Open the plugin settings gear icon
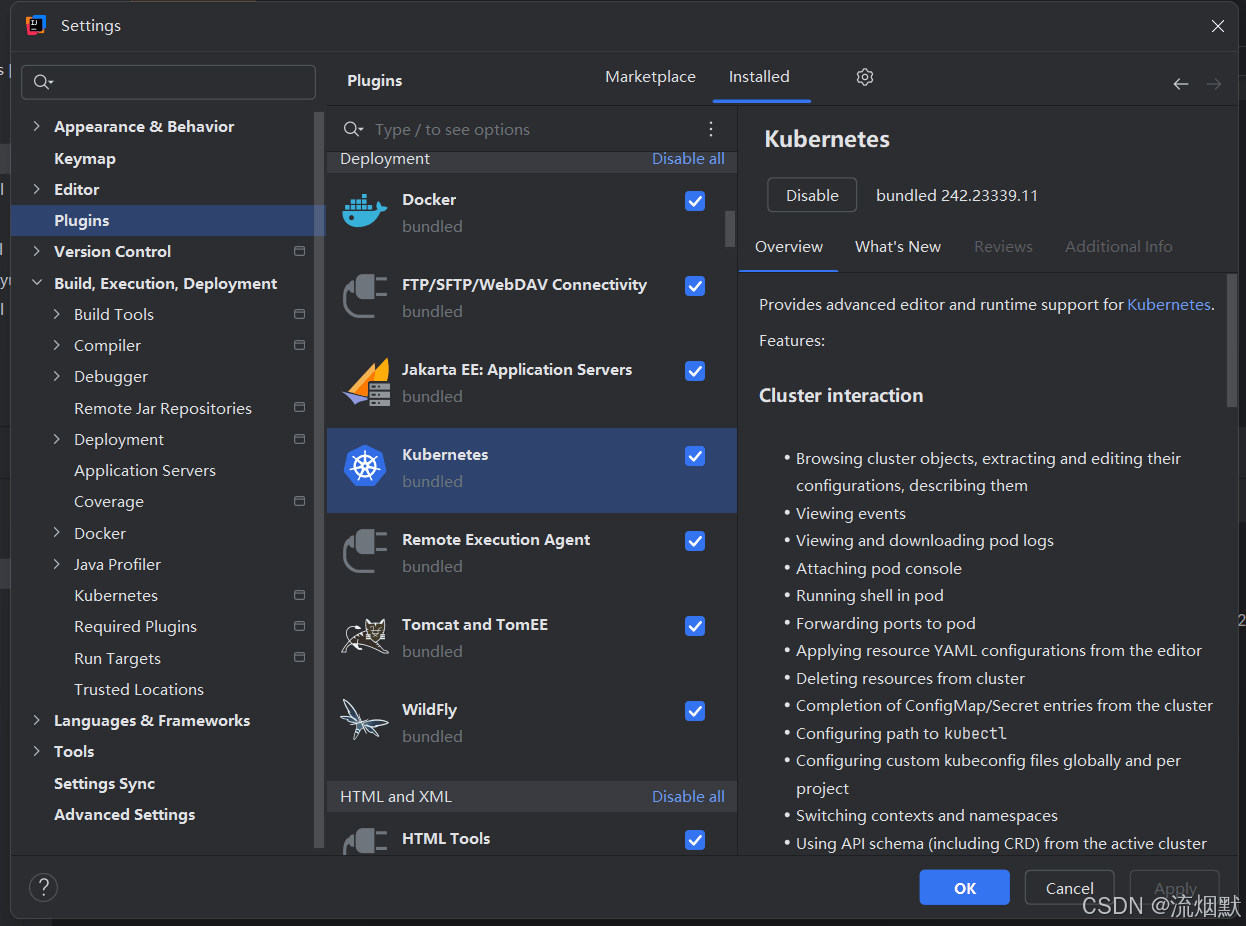 coord(864,77)
